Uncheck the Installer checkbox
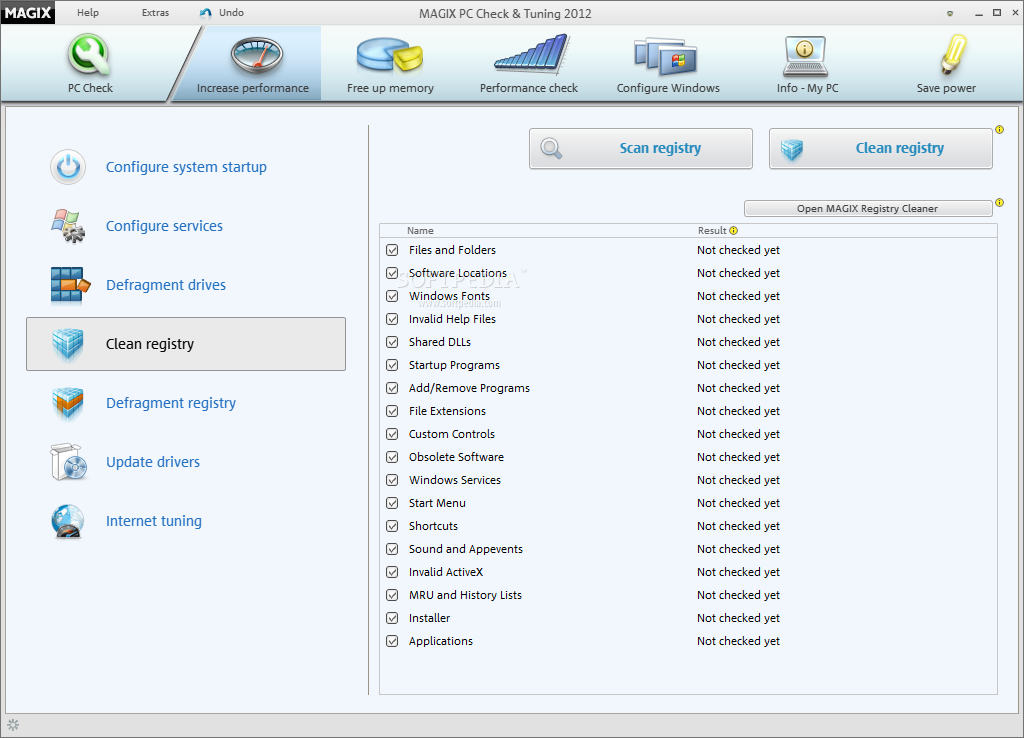The width and height of the screenshot is (1024, 738). click(392, 618)
